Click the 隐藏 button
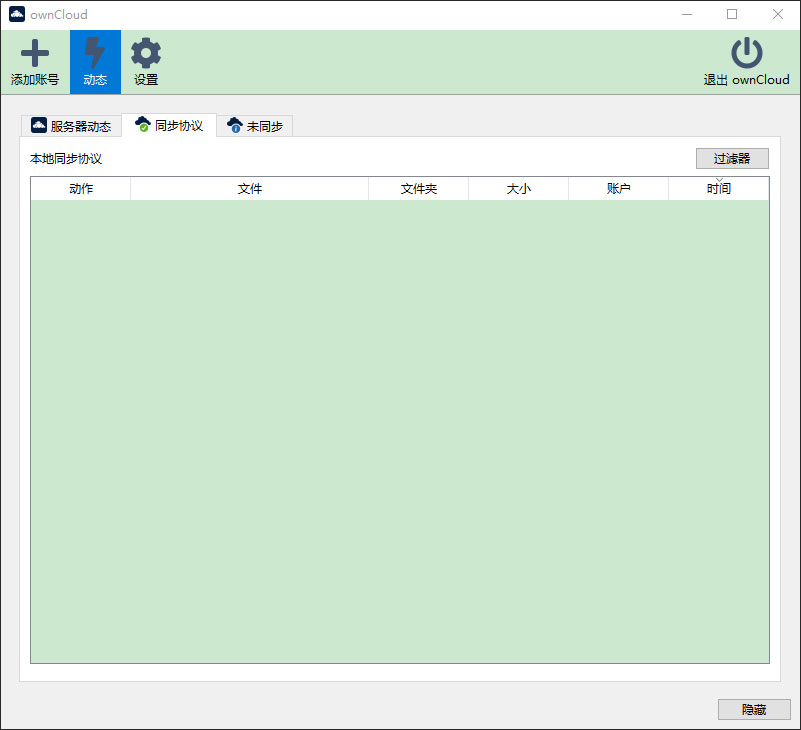The height and width of the screenshot is (730, 801). pyautogui.click(x=754, y=709)
